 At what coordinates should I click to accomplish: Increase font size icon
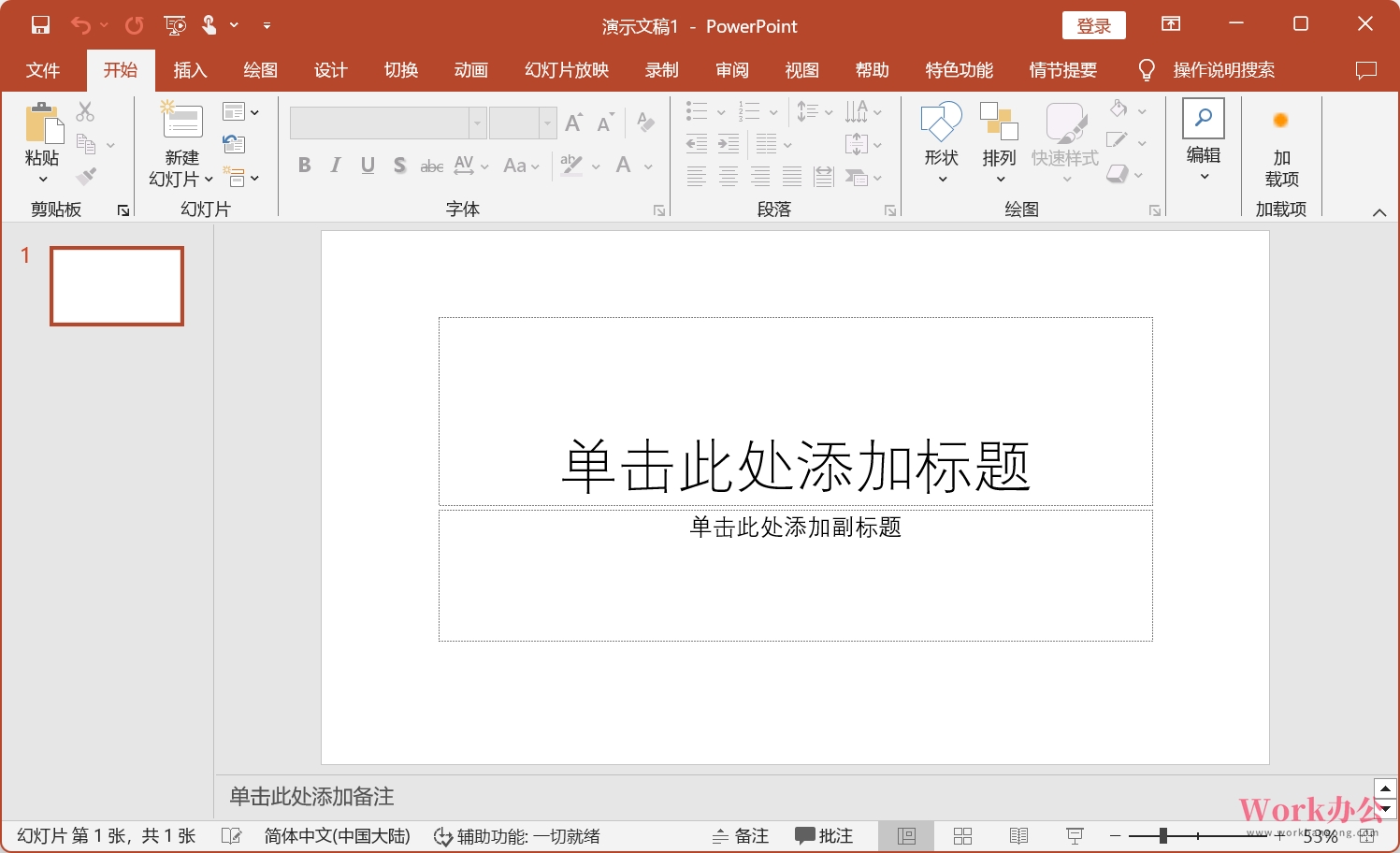574,123
